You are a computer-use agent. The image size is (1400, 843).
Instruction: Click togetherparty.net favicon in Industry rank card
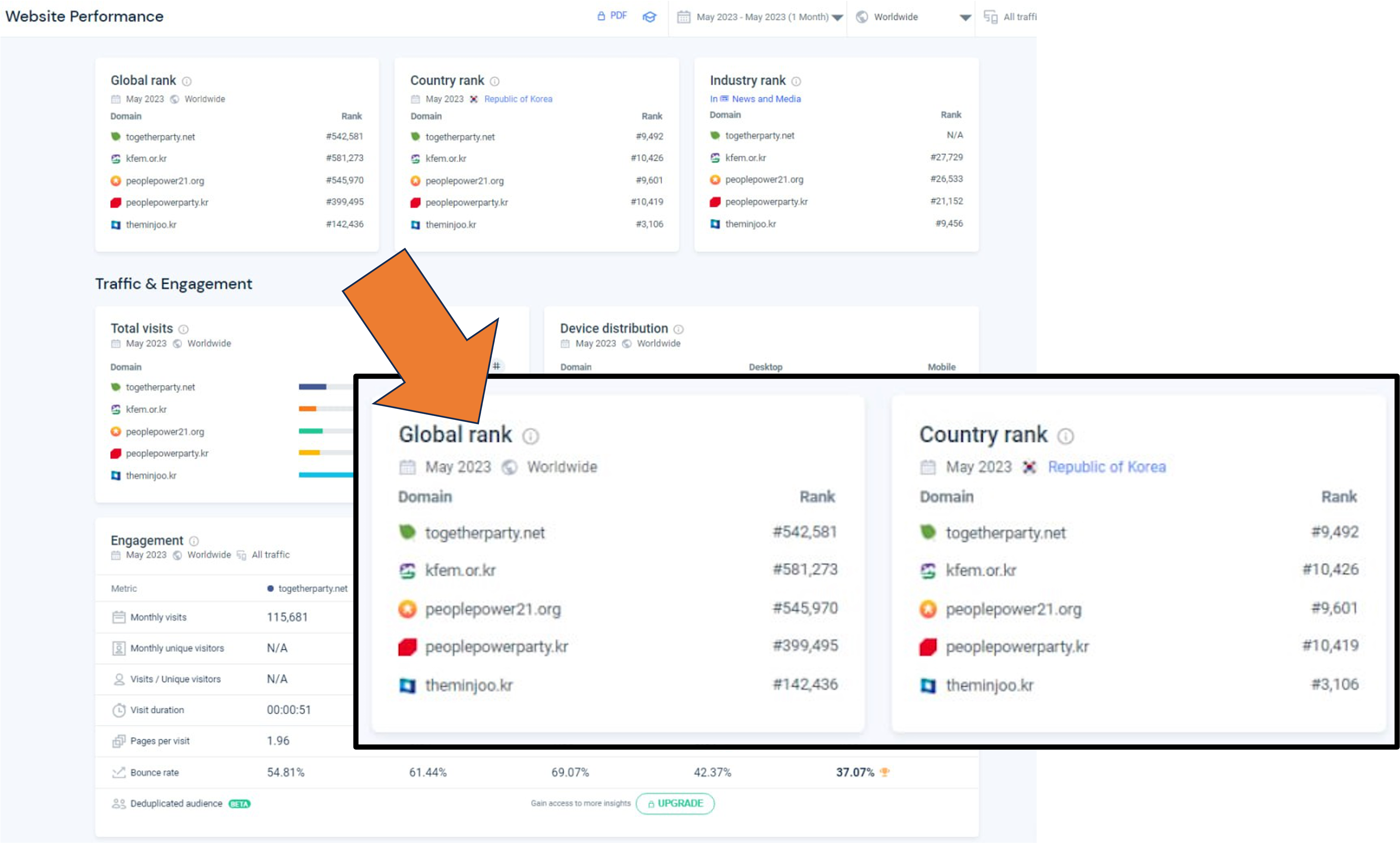(714, 135)
